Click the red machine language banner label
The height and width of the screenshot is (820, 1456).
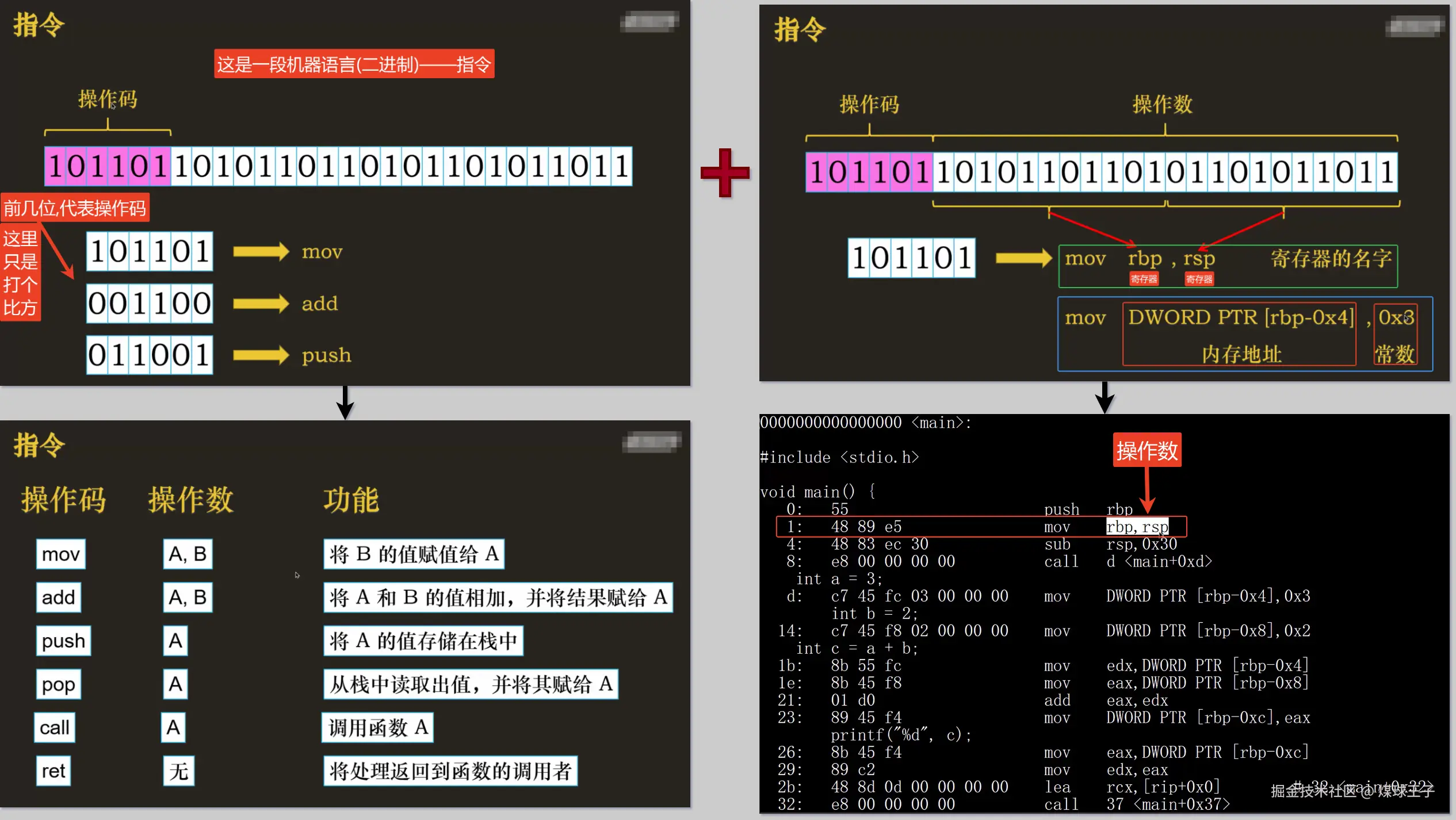point(354,64)
